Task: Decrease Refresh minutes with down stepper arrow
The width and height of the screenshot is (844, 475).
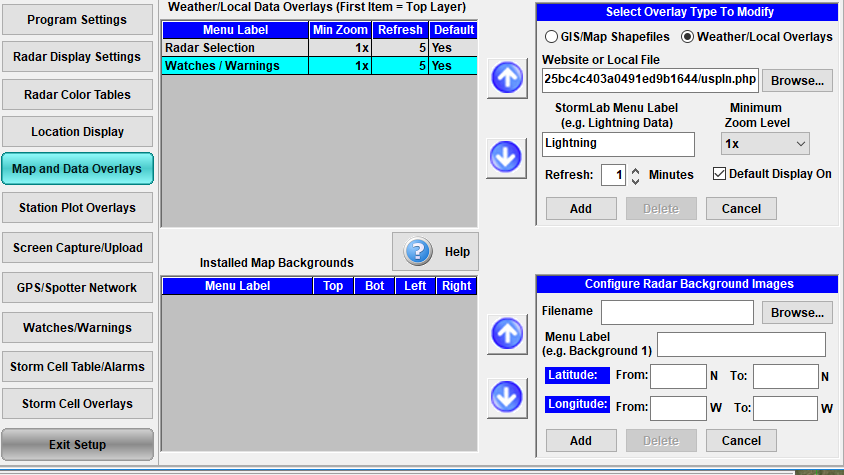Action: click(635, 181)
